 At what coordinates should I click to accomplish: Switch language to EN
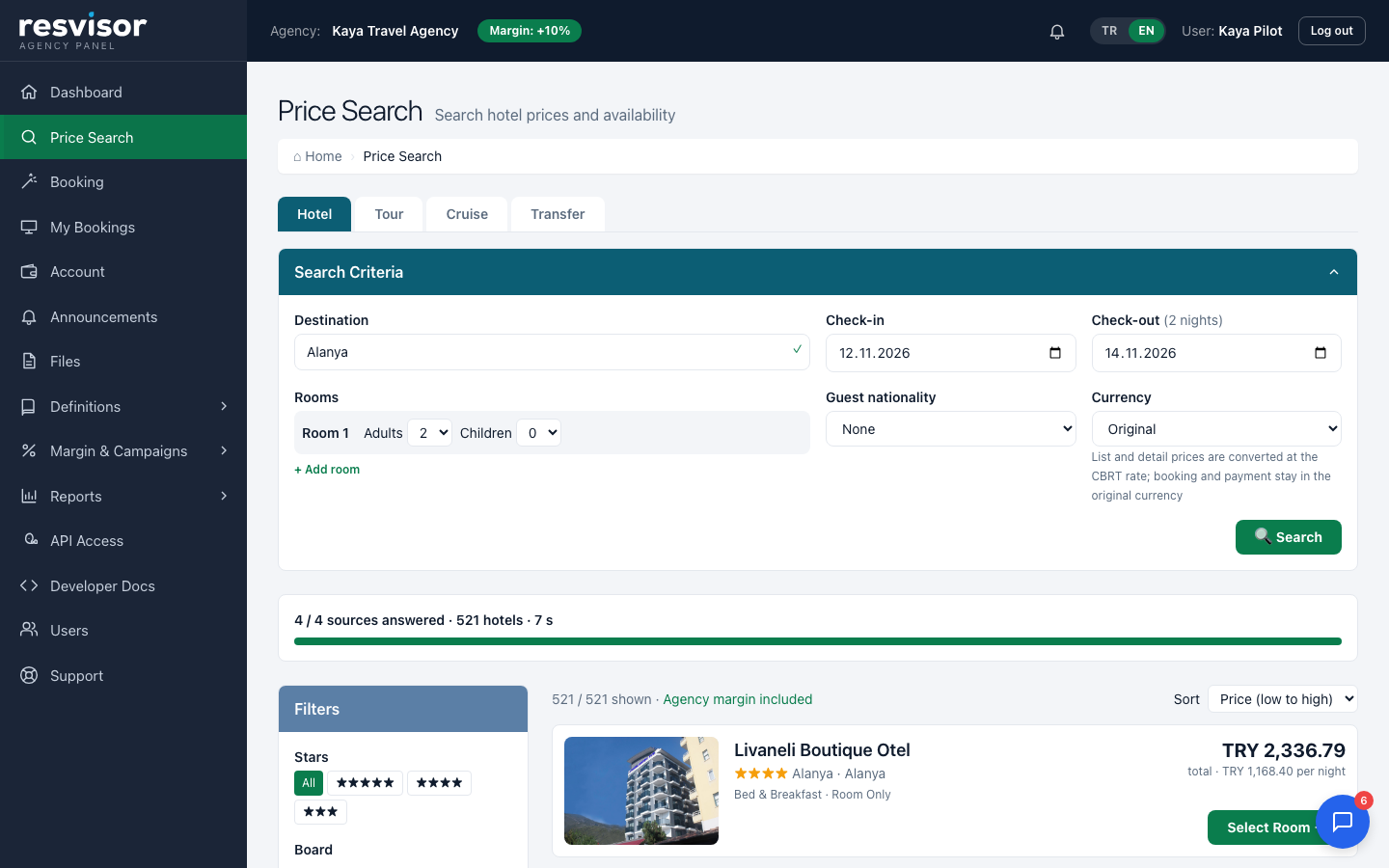[1146, 31]
